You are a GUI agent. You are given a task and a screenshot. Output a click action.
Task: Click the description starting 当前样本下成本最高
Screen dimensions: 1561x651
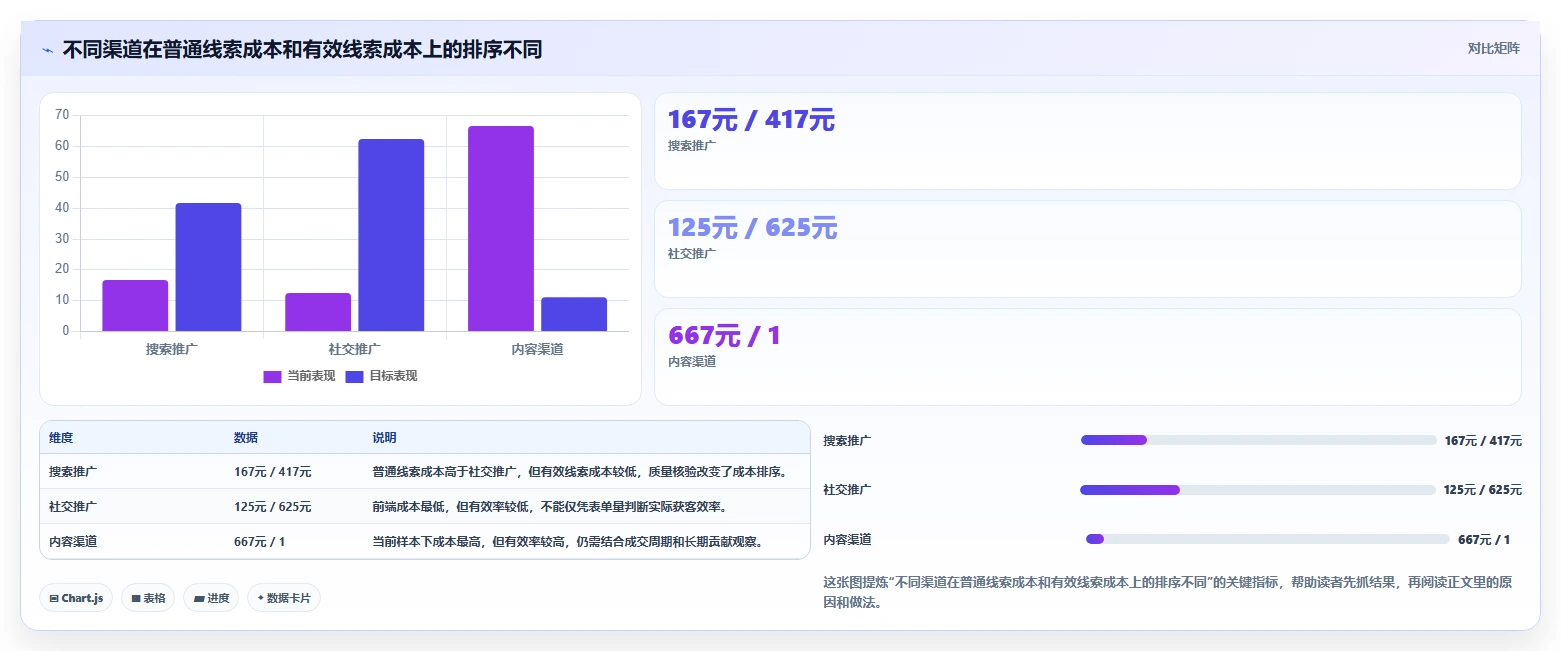pos(568,541)
